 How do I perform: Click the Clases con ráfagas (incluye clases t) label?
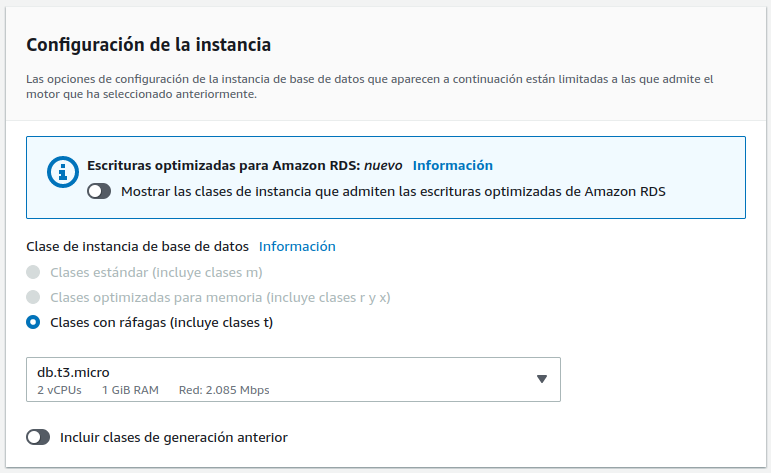coord(161,322)
